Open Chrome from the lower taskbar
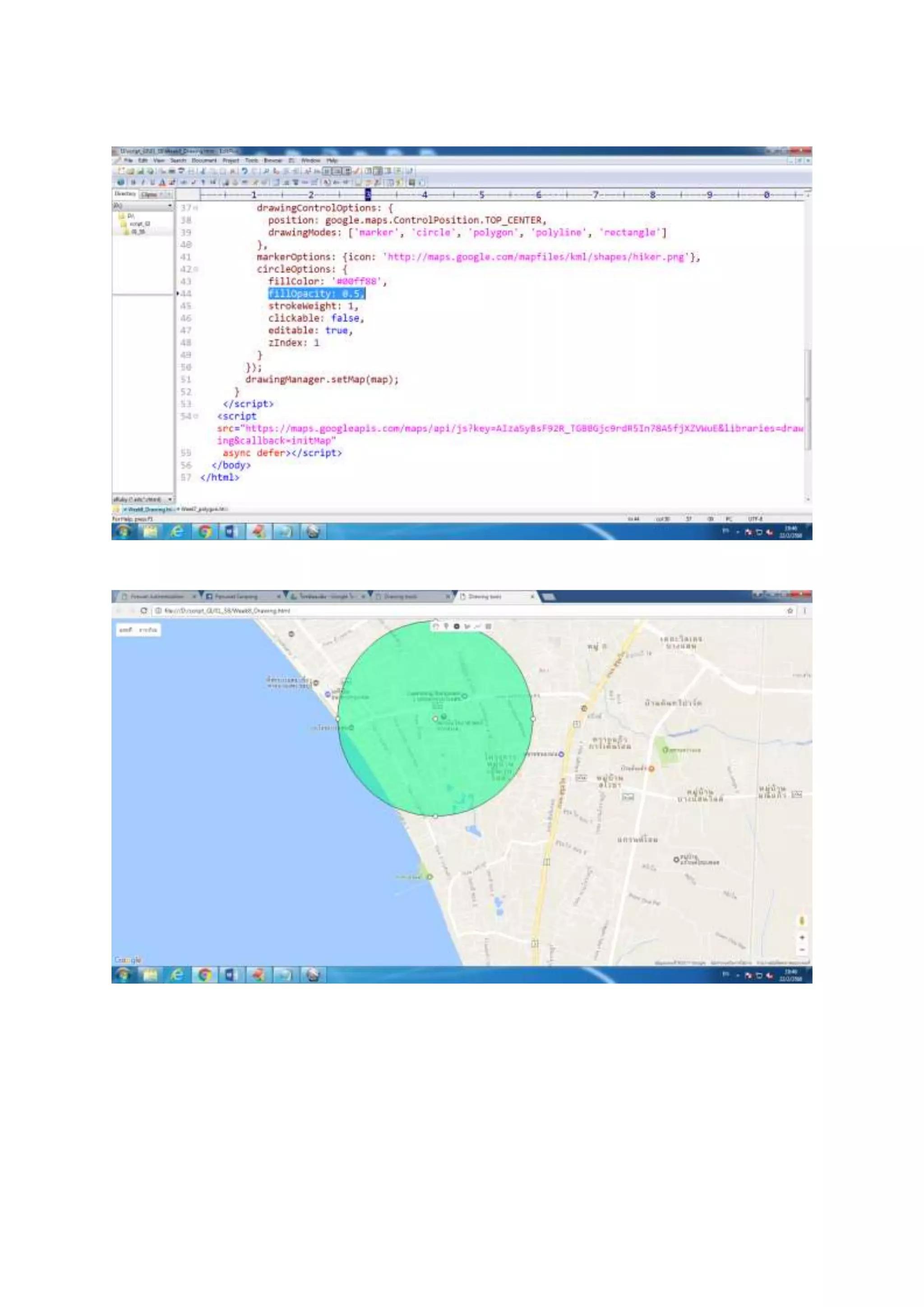 click(205, 975)
